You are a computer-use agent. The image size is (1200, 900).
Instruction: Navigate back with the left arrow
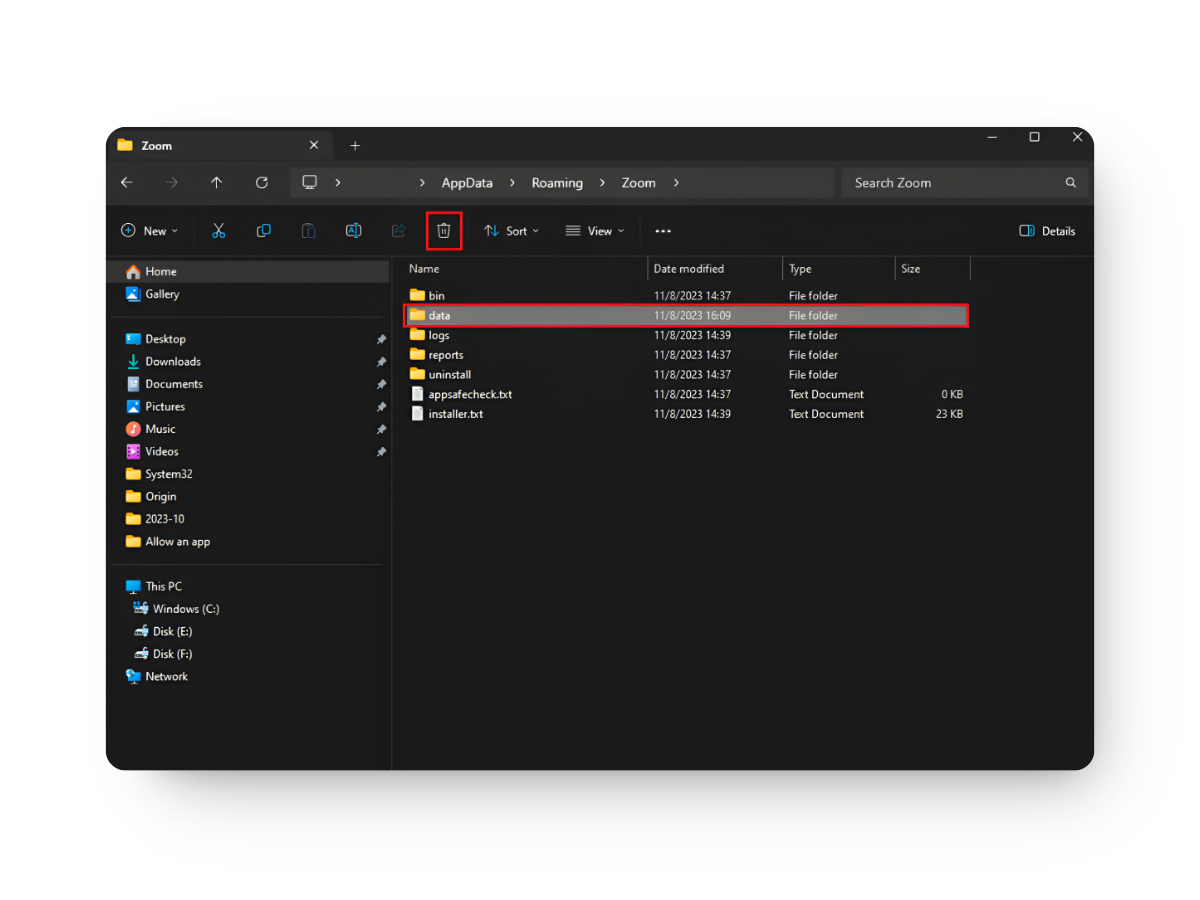(x=127, y=183)
